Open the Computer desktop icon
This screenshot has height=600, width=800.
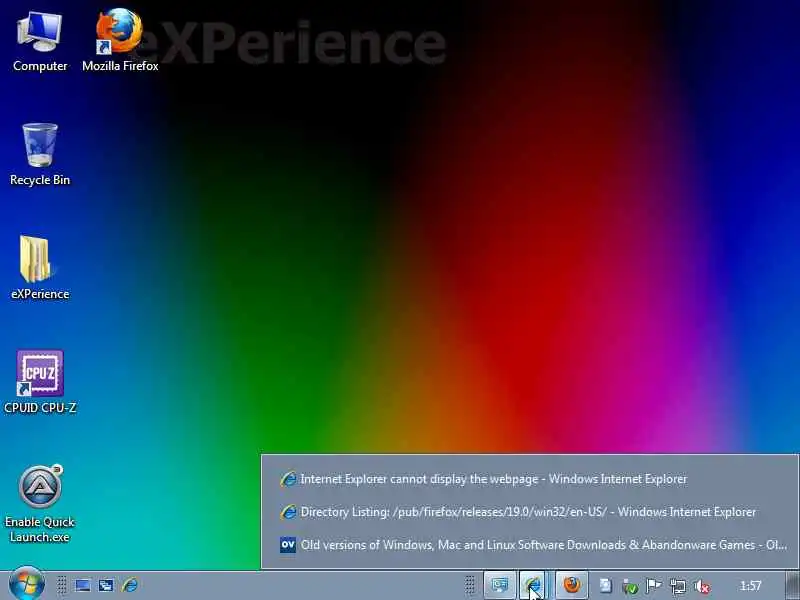coord(40,41)
